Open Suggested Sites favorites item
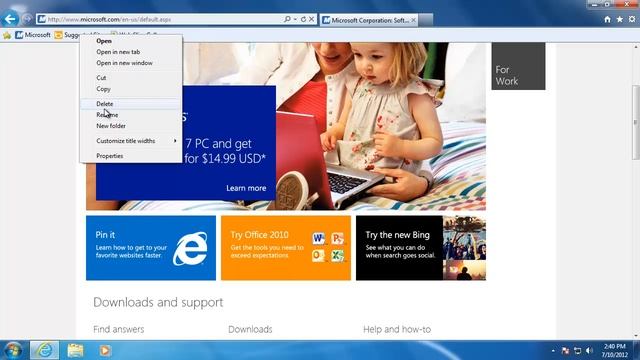 tap(67, 35)
